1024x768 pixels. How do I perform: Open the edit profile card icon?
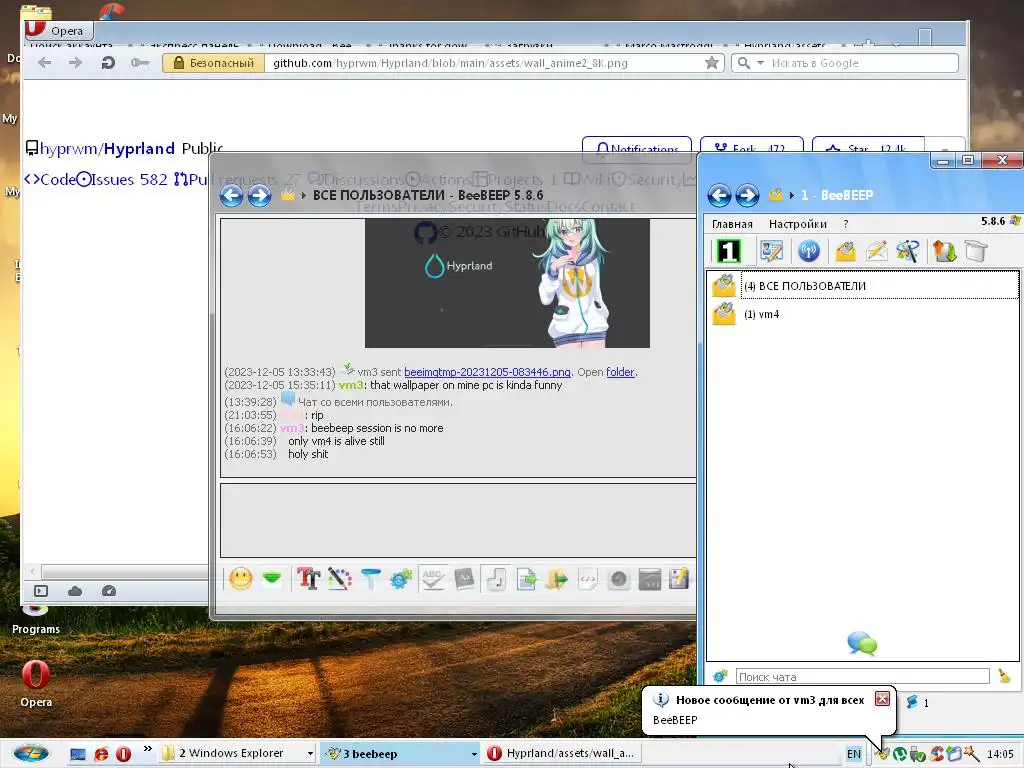pos(771,251)
